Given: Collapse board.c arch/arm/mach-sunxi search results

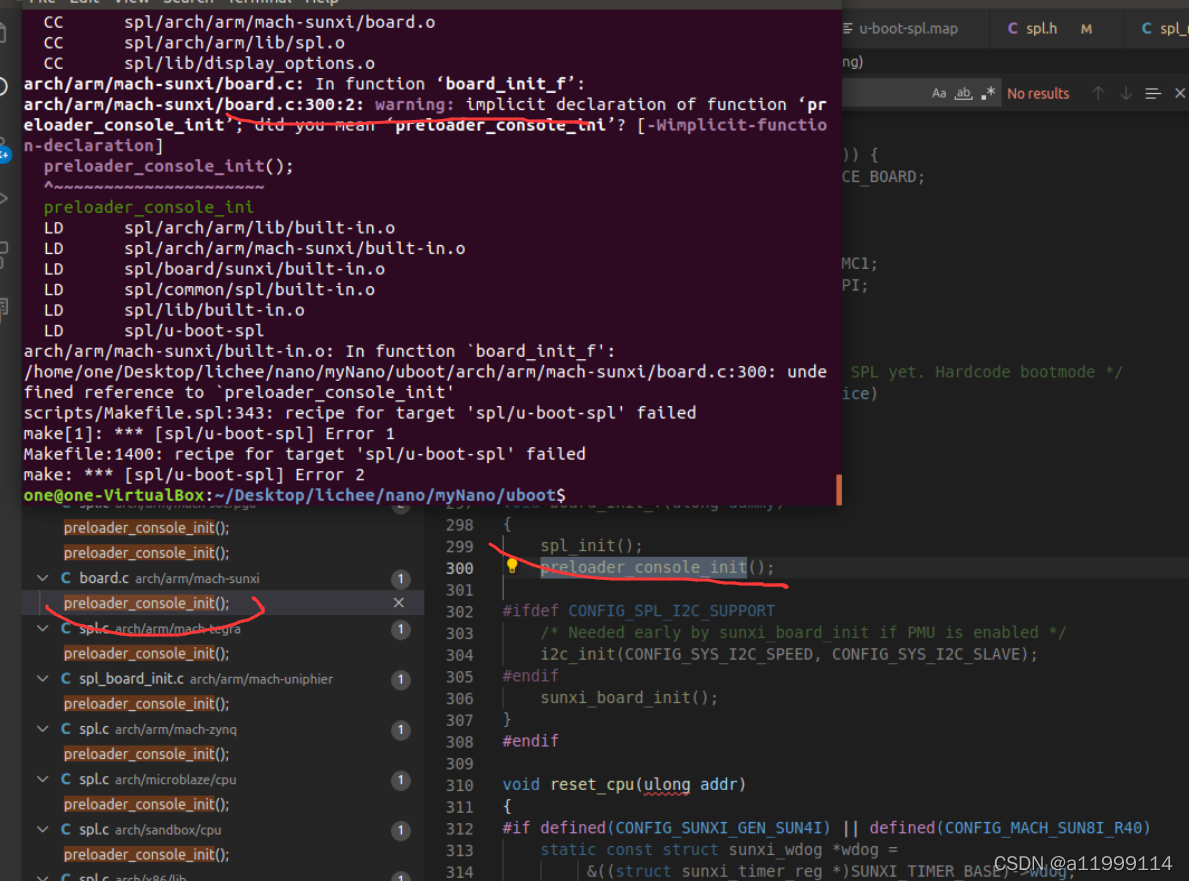Looking at the screenshot, I should 43,578.
